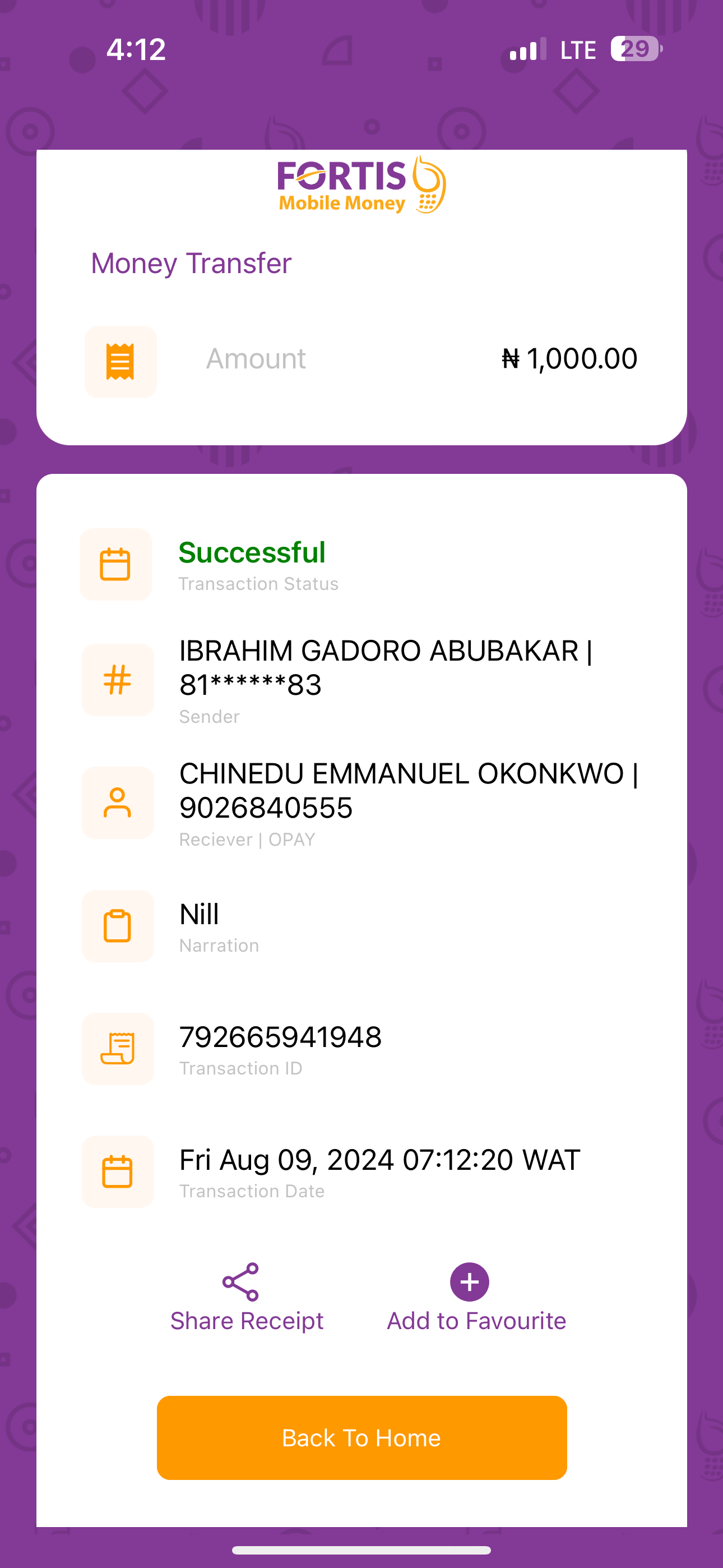Tap the calendar icon beside Transaction Date
Viewport: 723px width, 1568px height.
118,1171
